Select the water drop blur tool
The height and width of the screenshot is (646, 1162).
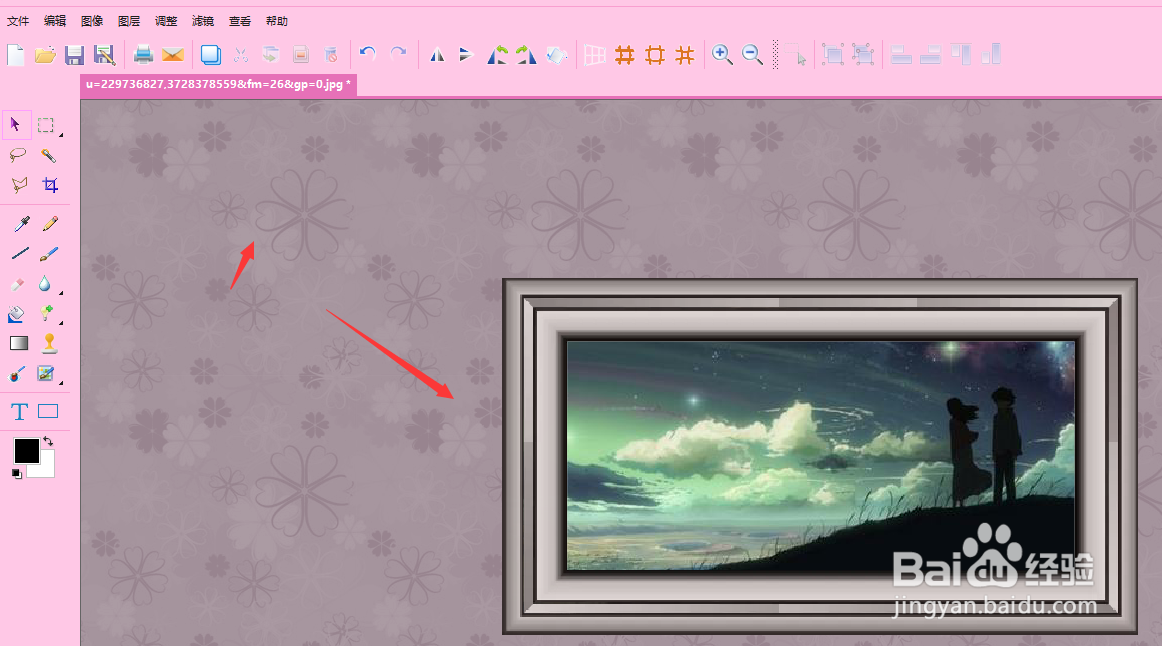[x=45, y=284]
